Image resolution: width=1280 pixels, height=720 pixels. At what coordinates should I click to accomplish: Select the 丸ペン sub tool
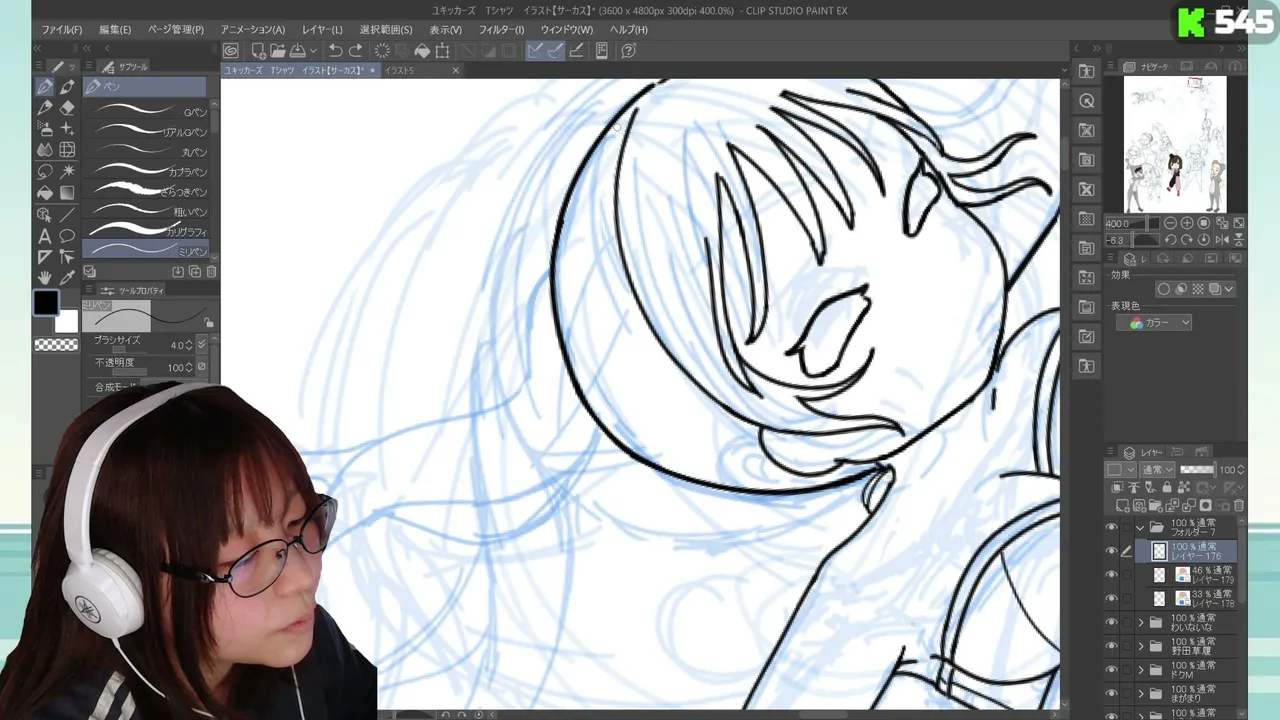click(x=146, y=151)
